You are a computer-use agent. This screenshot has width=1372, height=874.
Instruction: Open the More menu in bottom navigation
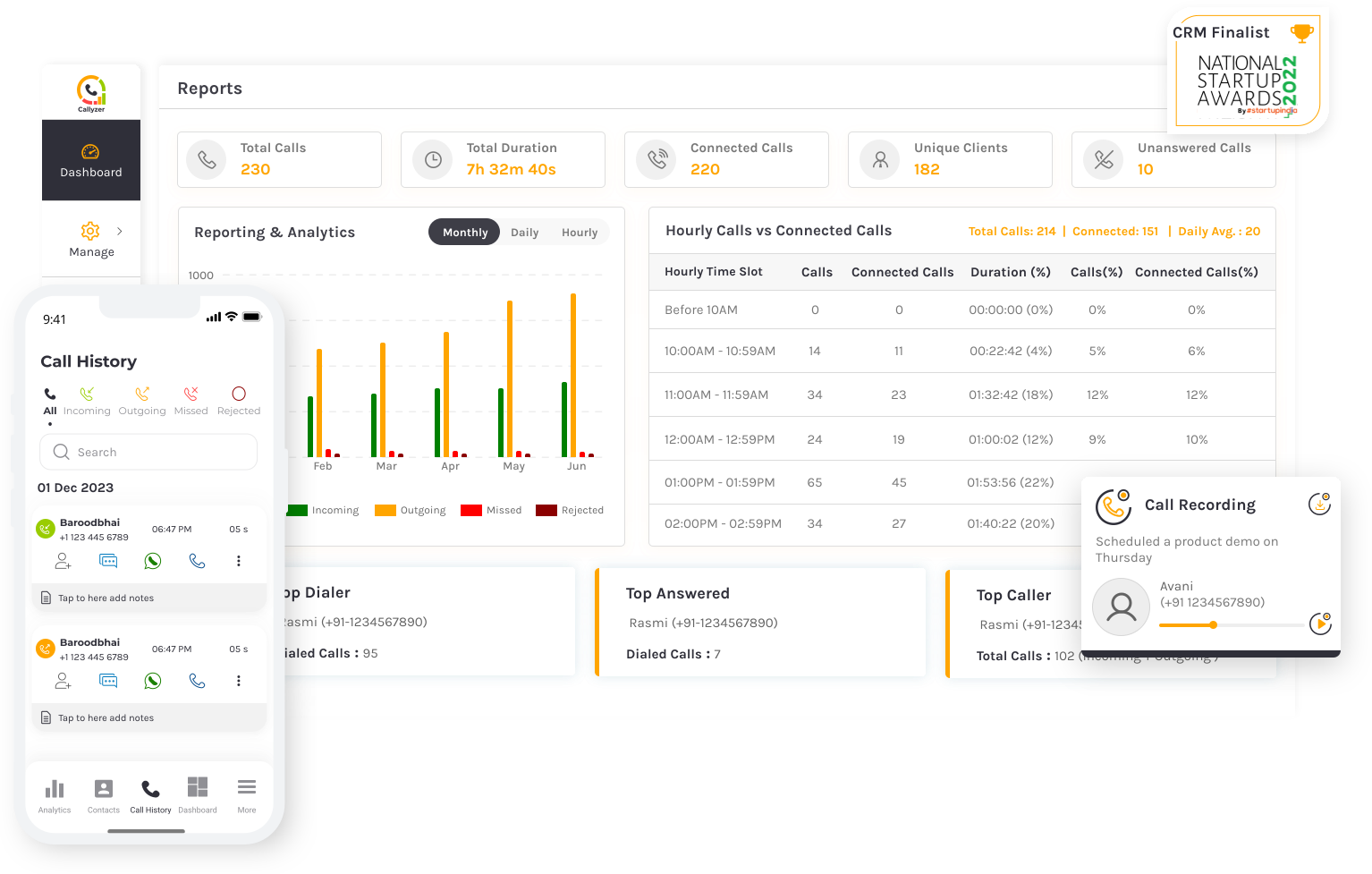tap(246, 793)
